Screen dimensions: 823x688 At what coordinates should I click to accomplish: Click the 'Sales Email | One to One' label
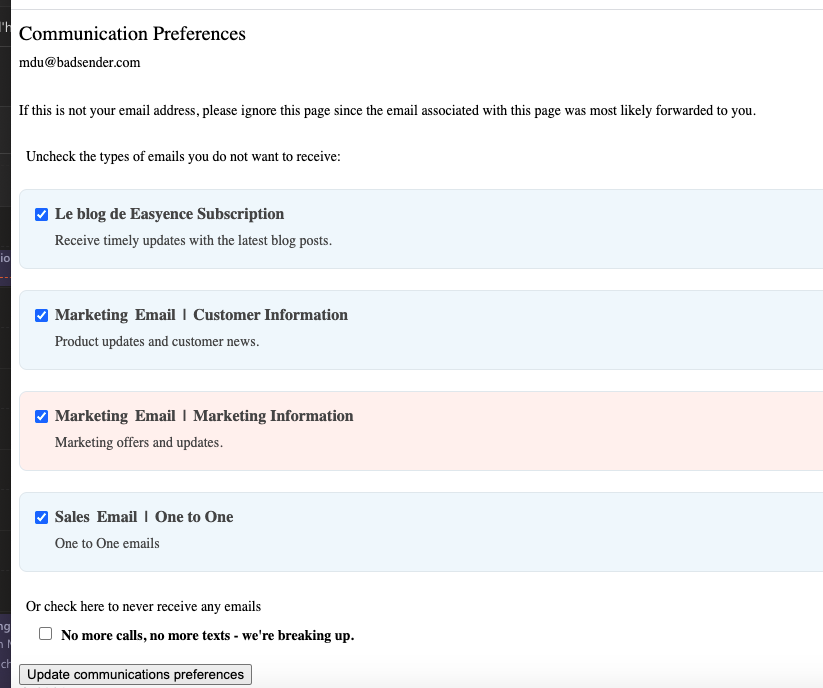[144, 517]
